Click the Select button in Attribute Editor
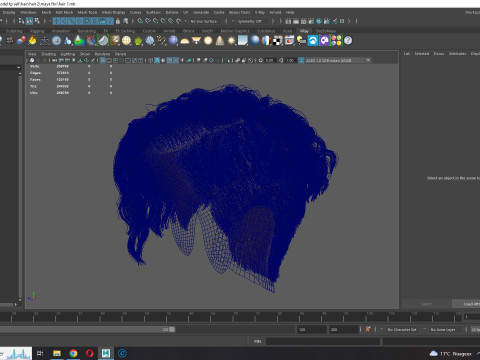480x360 pixels. click(x=426, y=304)
